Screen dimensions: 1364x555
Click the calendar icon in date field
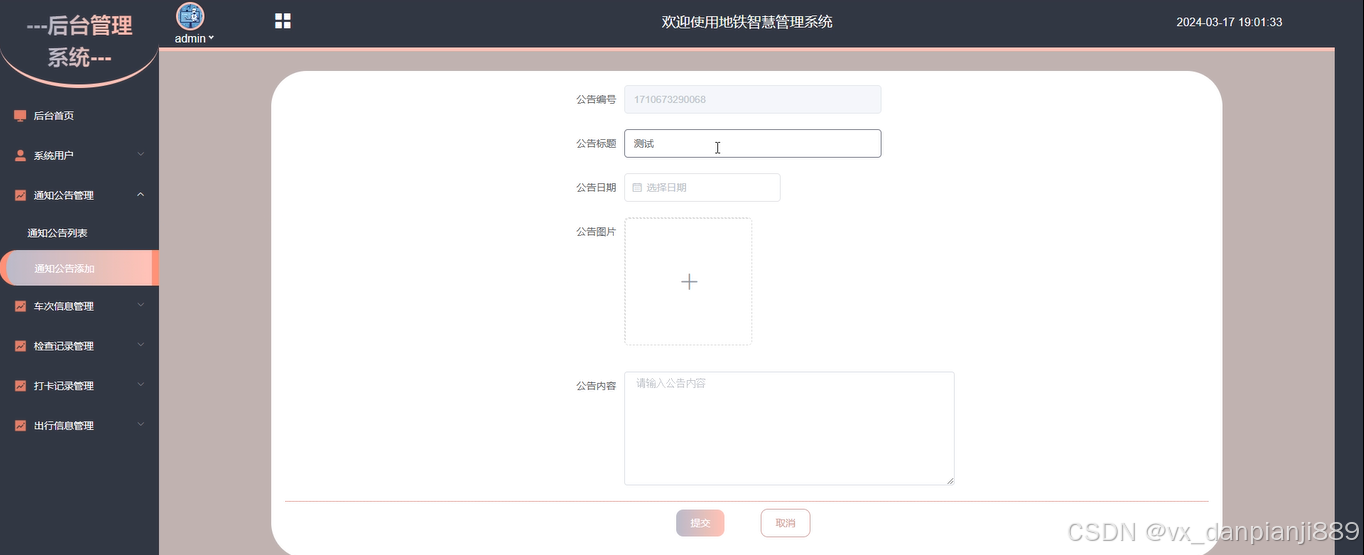point(637,187)
